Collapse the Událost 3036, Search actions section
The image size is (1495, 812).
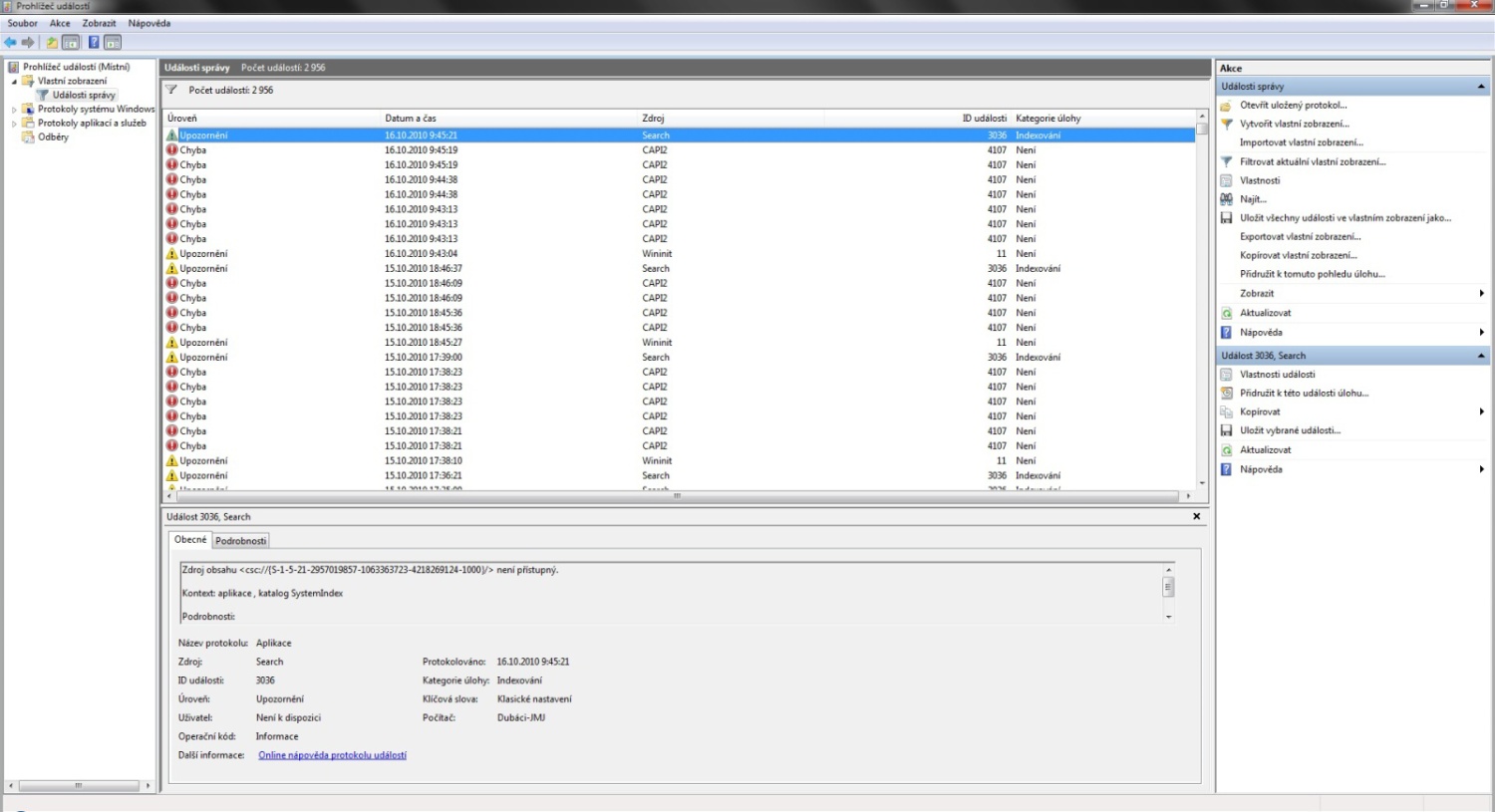1481,356
